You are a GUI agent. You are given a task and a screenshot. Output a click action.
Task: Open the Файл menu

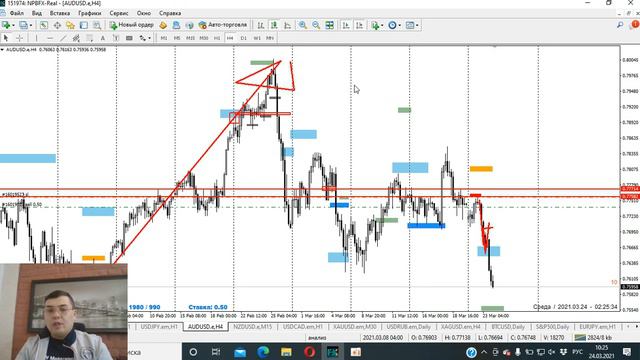pyautogui.click(x=17, y=13)
